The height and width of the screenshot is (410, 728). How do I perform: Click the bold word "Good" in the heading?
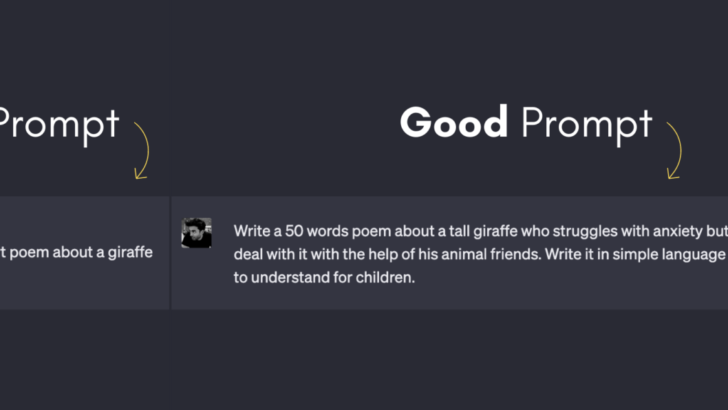453,123
